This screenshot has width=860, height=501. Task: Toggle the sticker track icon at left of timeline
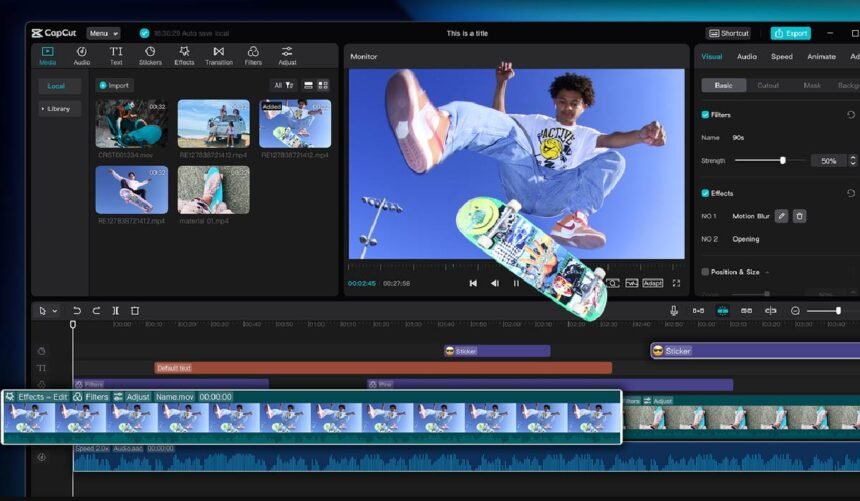click(42, 351)
